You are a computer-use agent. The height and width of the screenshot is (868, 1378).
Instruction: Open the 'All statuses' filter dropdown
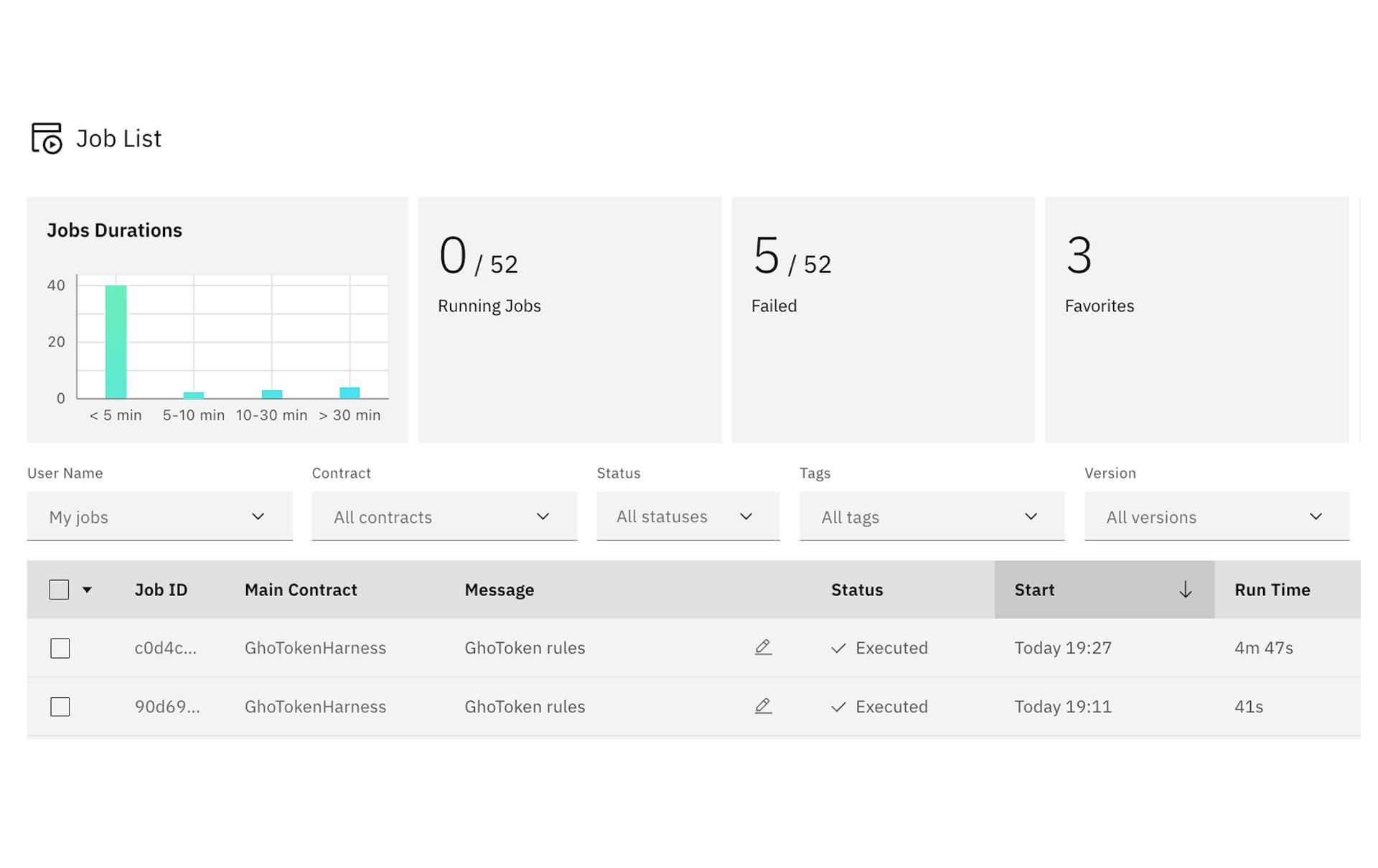point(688,516)
